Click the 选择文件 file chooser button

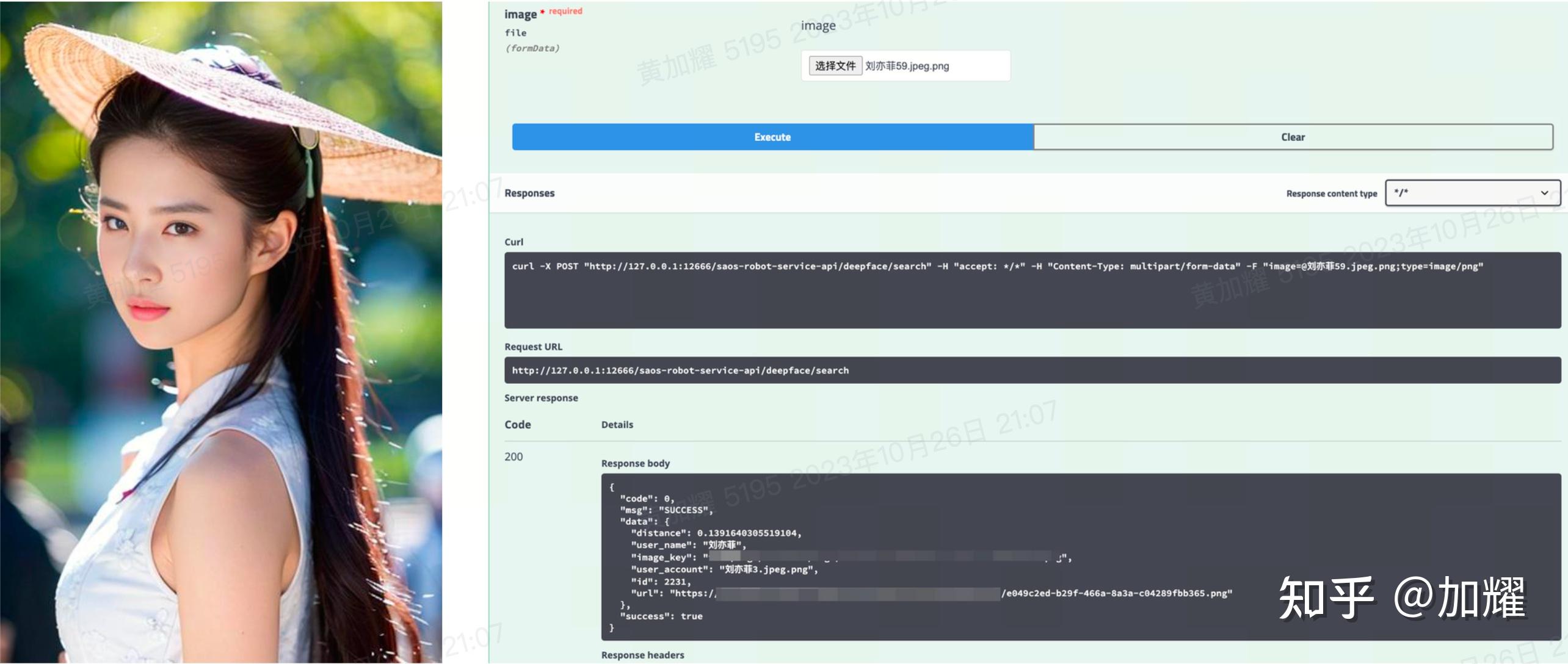tap(835, 66)
